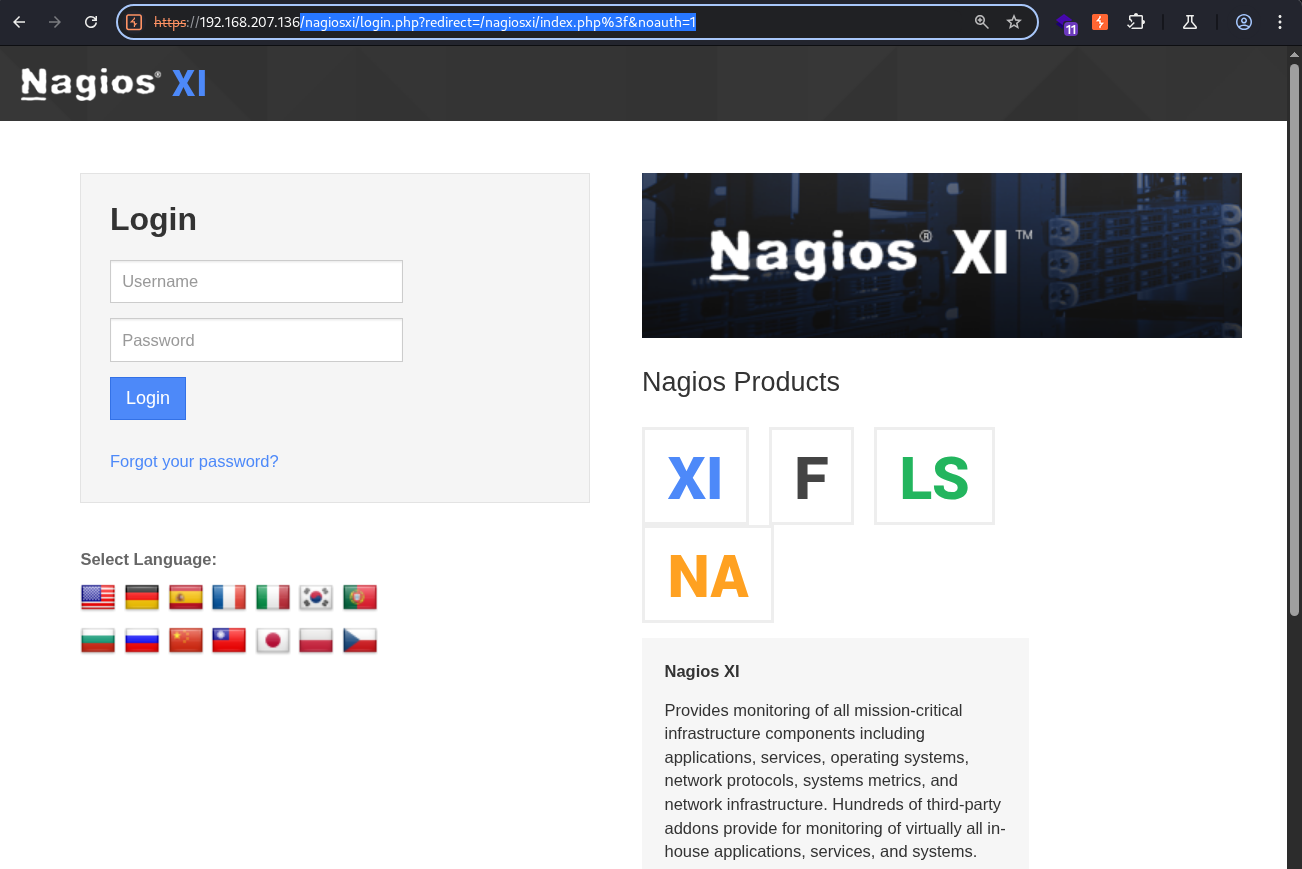
Task: Choose Taiwan flag language option
Action: [x=229, y=640]
